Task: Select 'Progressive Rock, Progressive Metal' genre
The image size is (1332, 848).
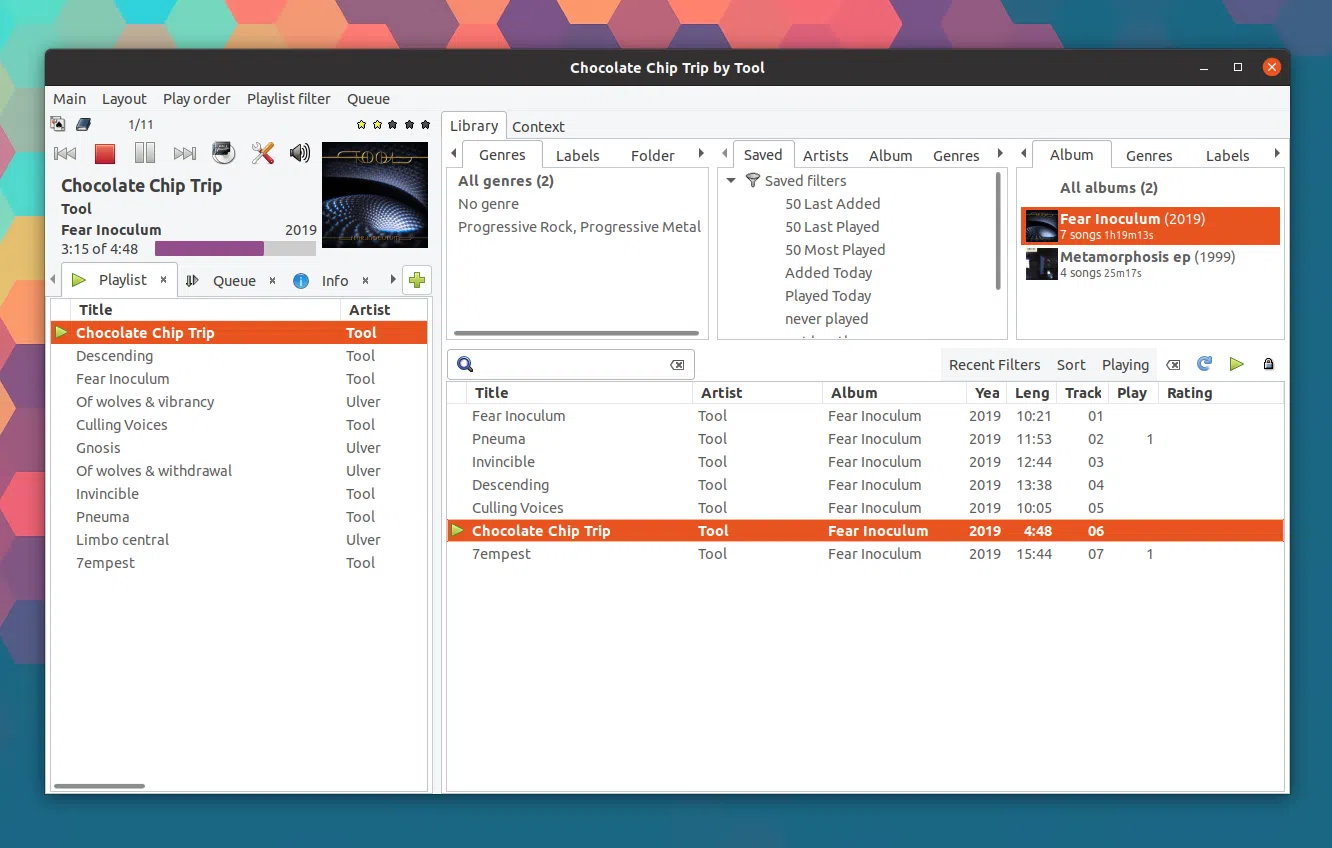Action: [579, 227]
